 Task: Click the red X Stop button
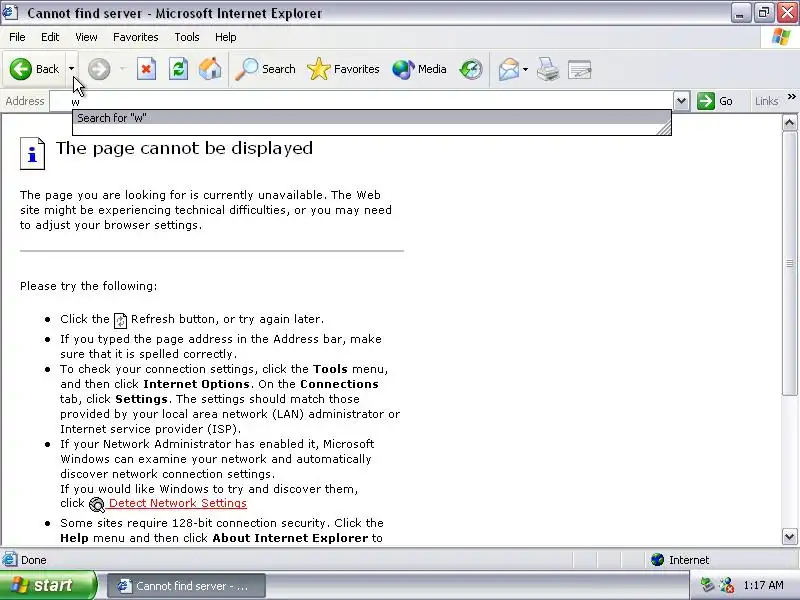point(146,69)
